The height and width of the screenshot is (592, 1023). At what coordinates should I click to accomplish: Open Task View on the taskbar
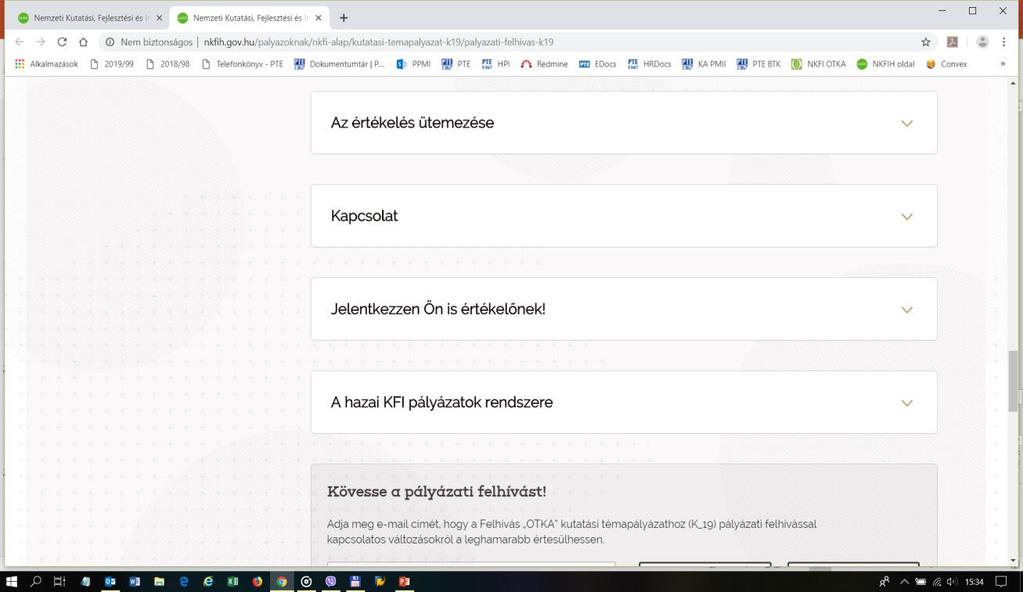59,582
